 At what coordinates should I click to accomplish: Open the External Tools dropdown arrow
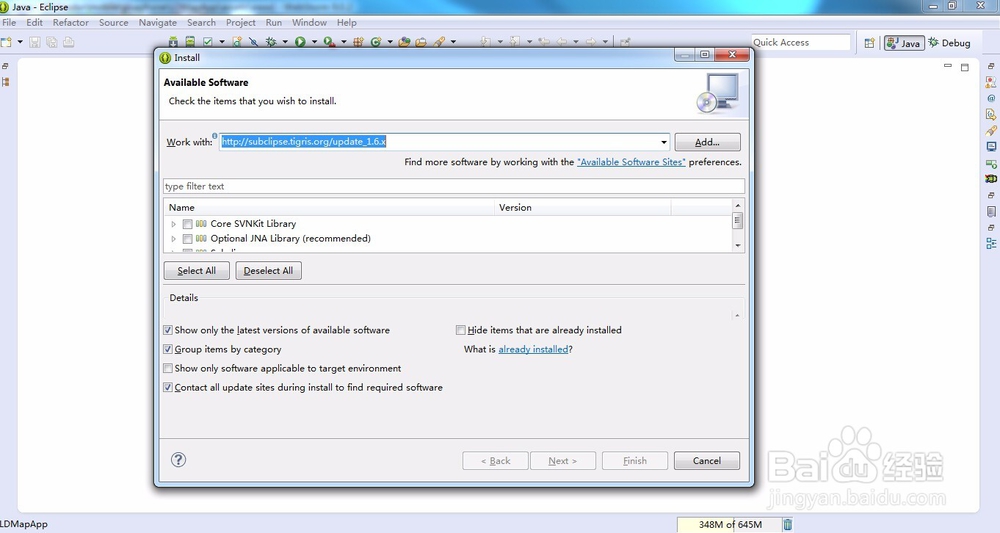click(x=343, y=42)
